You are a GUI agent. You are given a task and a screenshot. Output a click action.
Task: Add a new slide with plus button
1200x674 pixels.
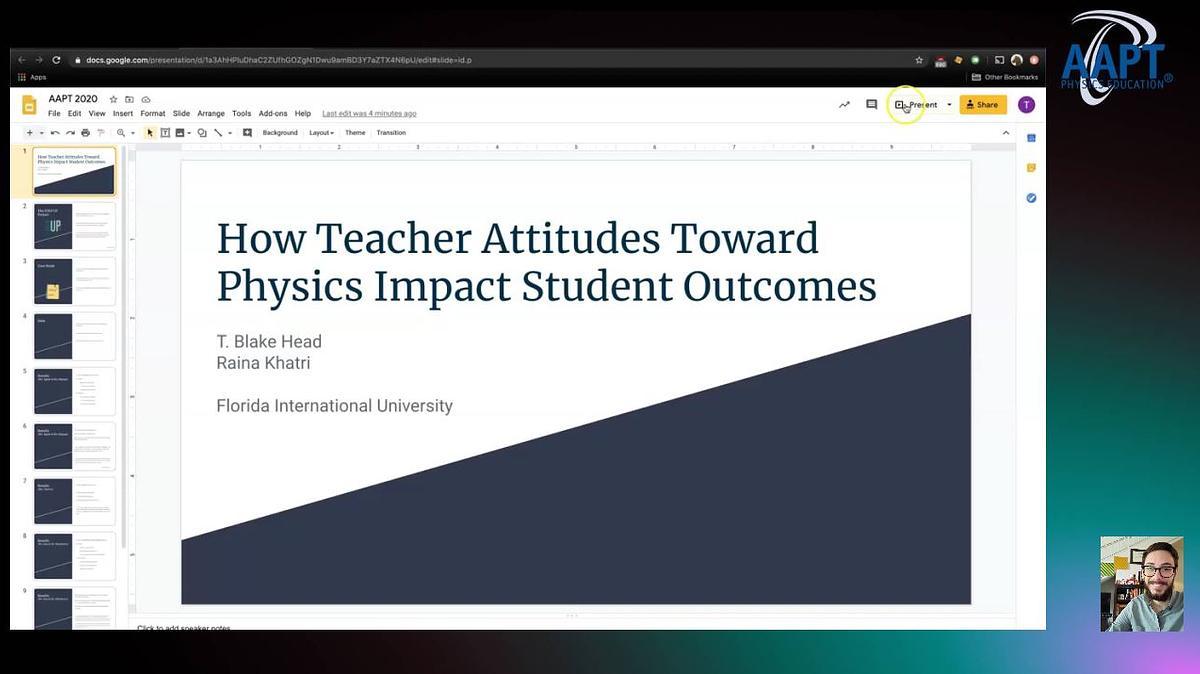coord(29,133)
